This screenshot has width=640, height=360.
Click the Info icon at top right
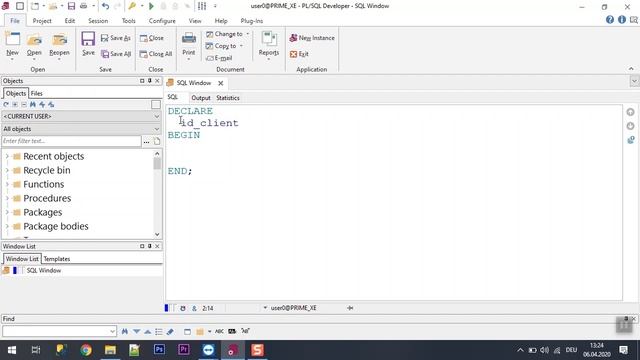tap(622, 20)
